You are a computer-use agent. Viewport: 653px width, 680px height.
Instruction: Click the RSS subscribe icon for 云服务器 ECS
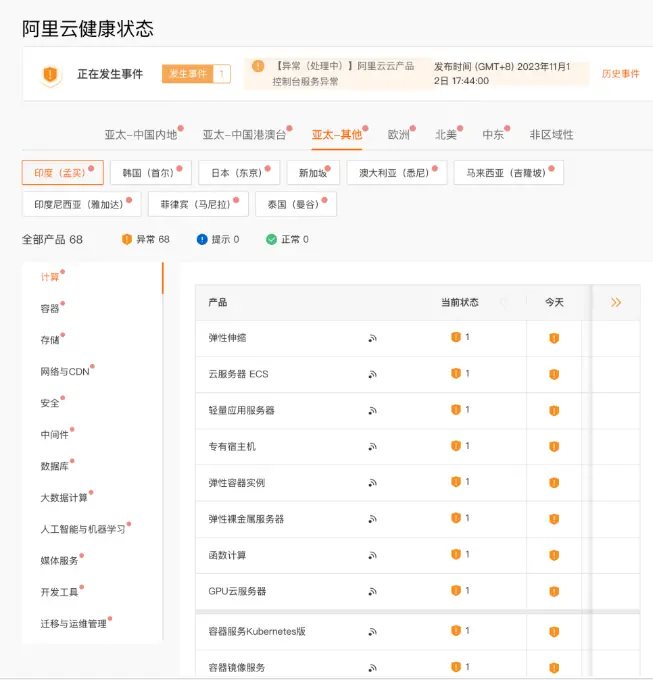pos(372,374)
